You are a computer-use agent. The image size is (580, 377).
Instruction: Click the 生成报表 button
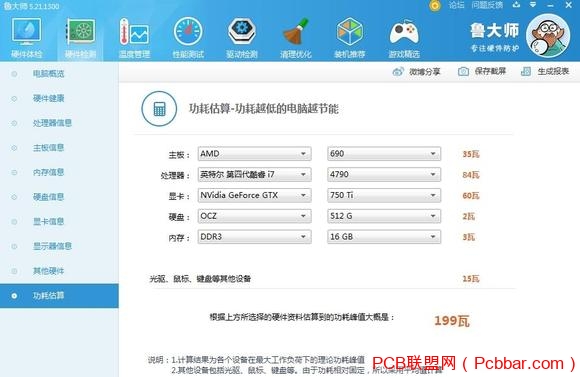[x=545, y=71]
